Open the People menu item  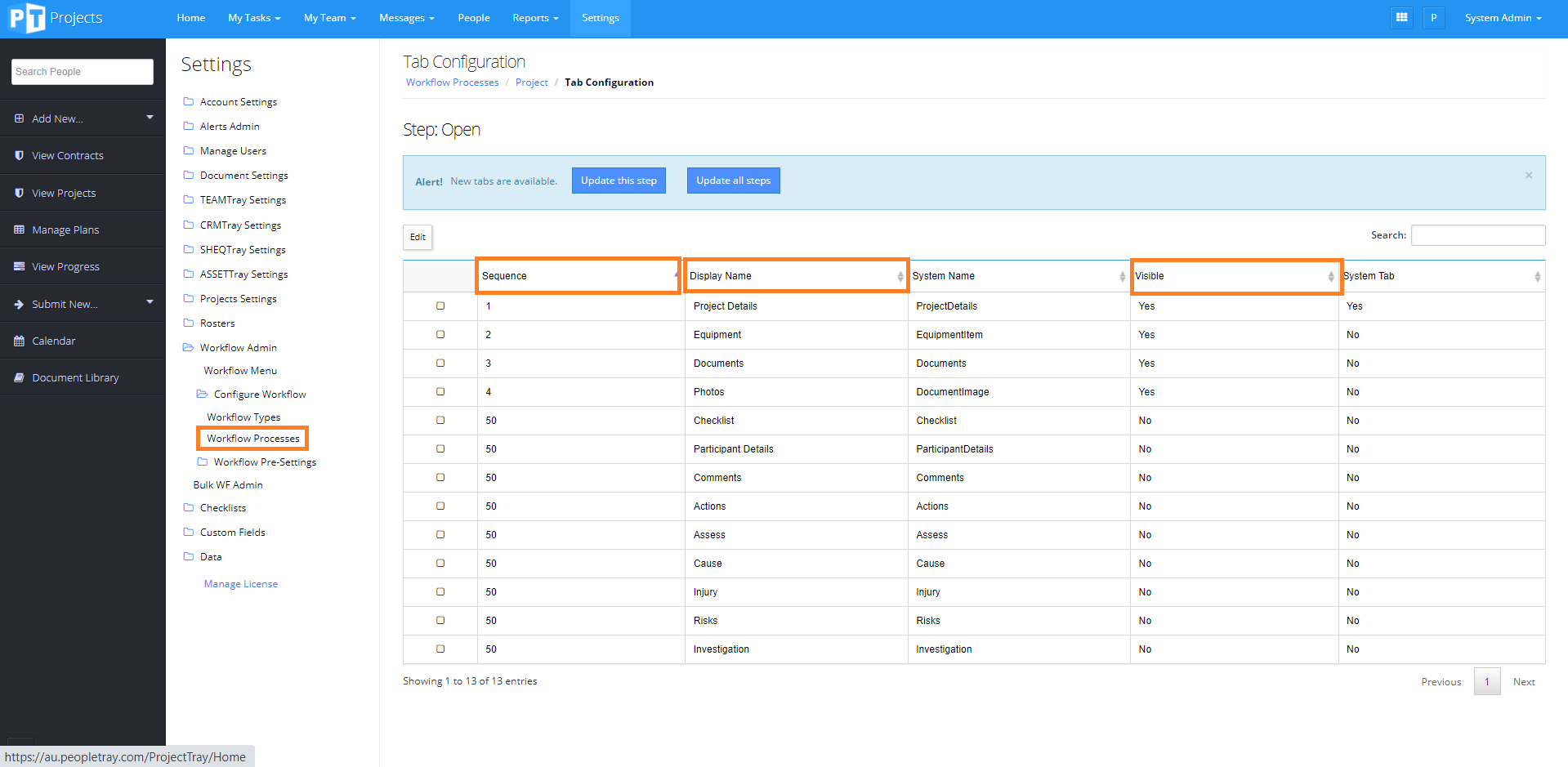473,17
